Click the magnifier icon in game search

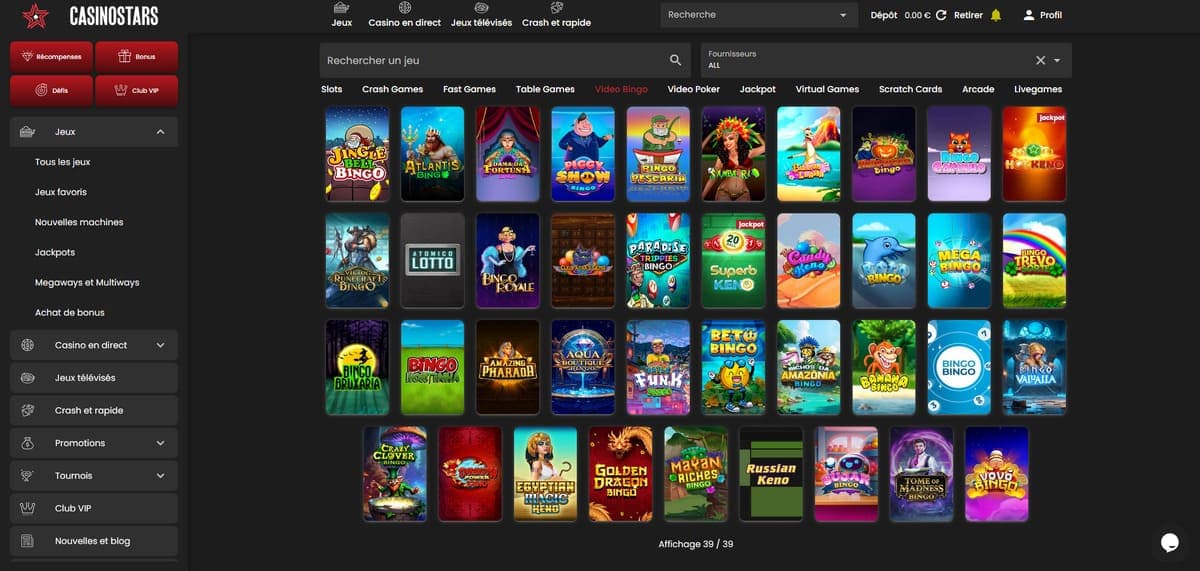(676, 60)
